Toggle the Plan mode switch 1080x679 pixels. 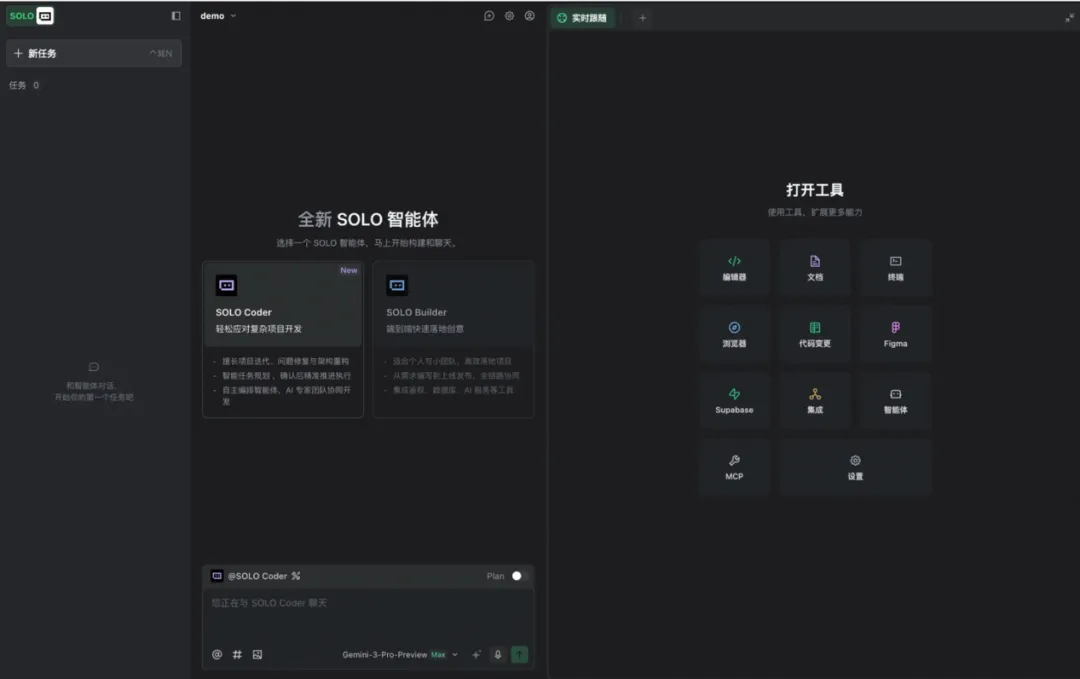tap(520, 576)
